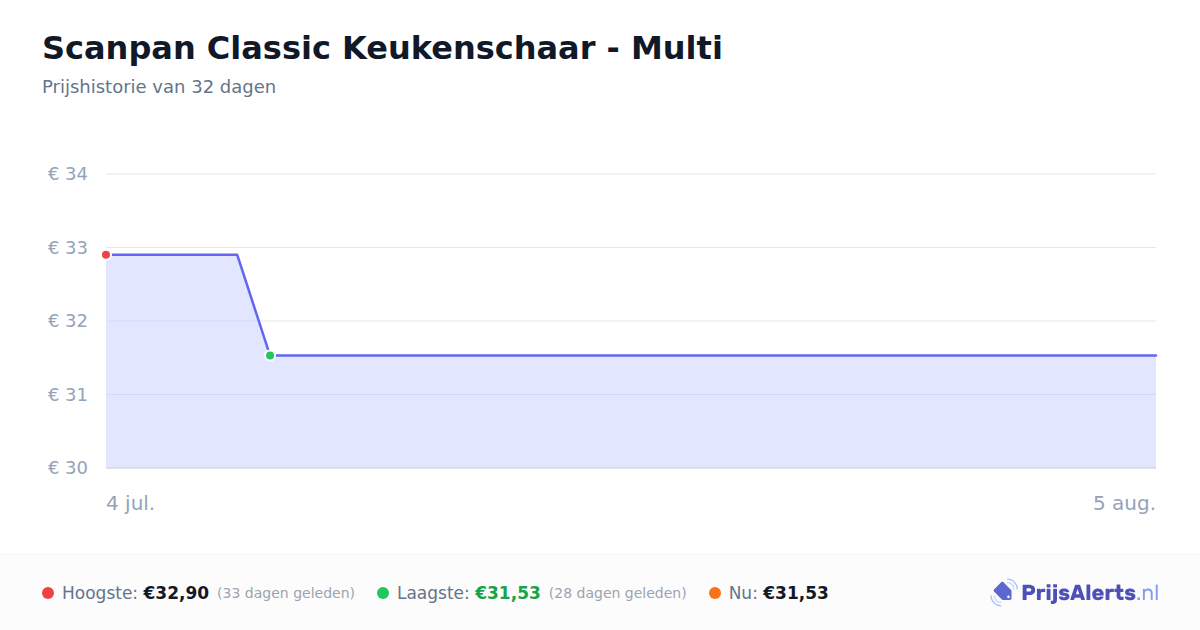Click the red highest-price dot on chart
Screen dimensions: 1200x630
(106, 255)
